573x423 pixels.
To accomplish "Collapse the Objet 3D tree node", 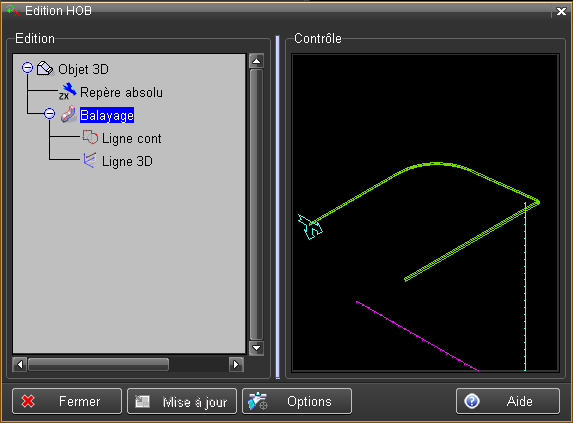I will point(27,68).
